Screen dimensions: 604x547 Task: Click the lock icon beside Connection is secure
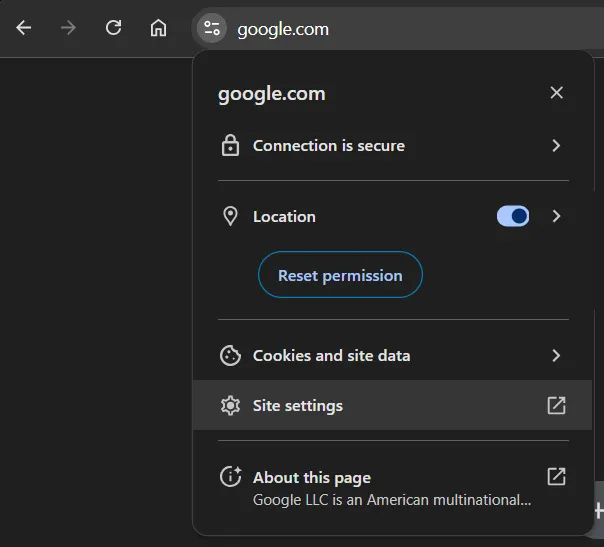click(230, 145)
